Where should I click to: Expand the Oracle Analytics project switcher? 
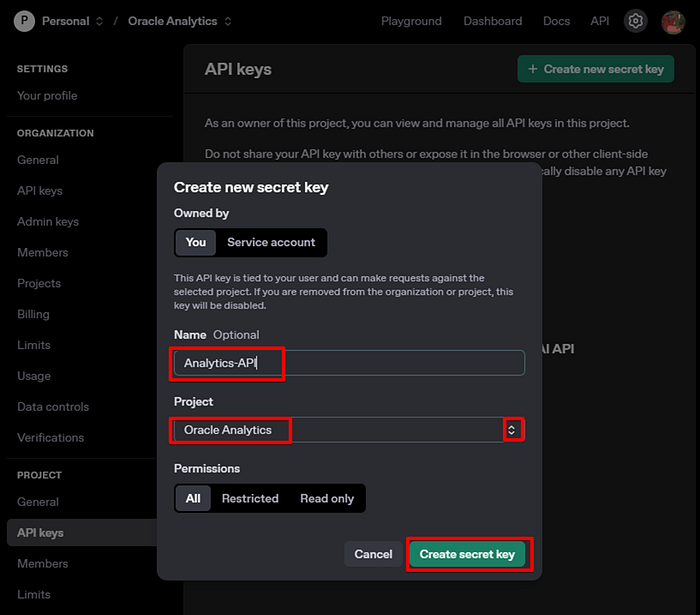click(228, 21)
